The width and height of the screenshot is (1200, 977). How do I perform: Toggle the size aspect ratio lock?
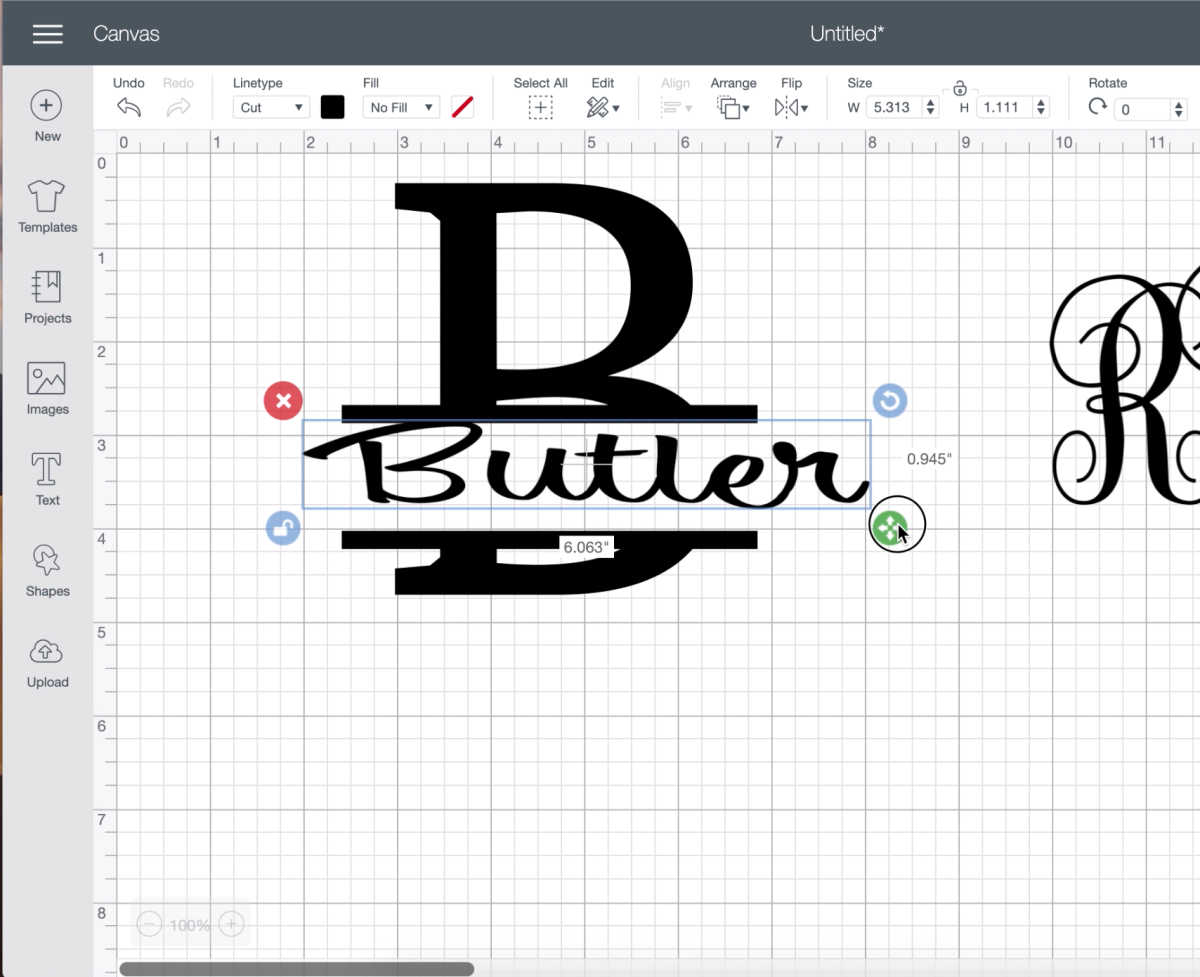click(959, 88)
